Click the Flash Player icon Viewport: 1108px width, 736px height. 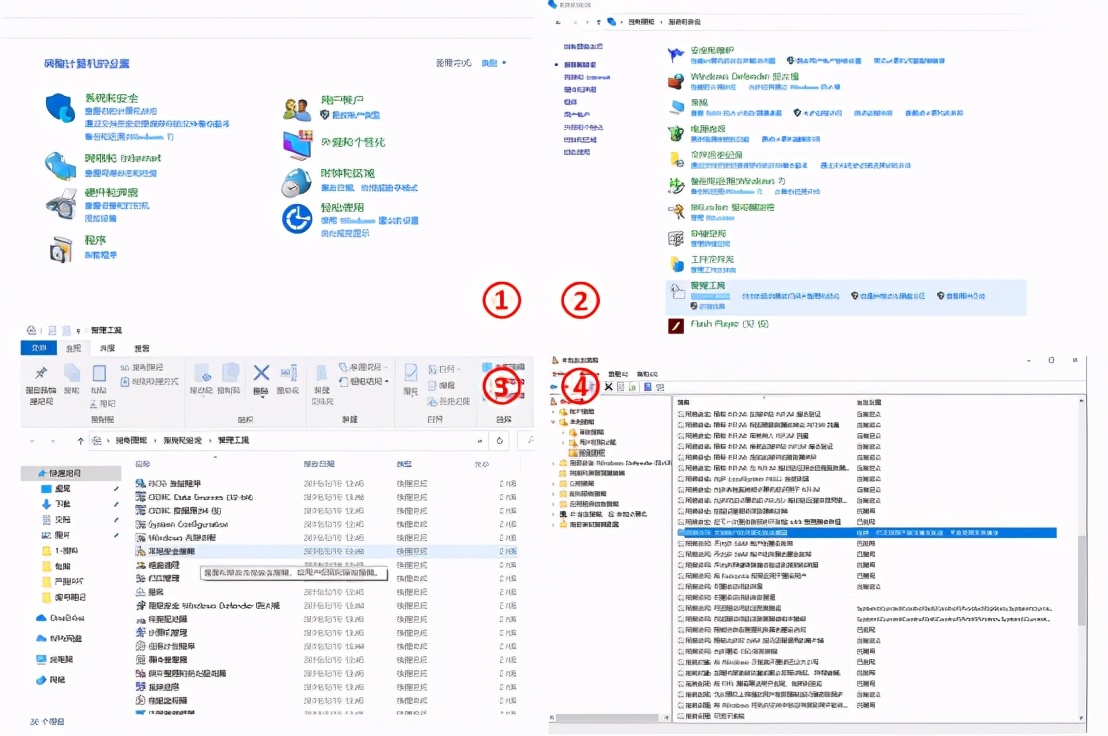[677, 325]
